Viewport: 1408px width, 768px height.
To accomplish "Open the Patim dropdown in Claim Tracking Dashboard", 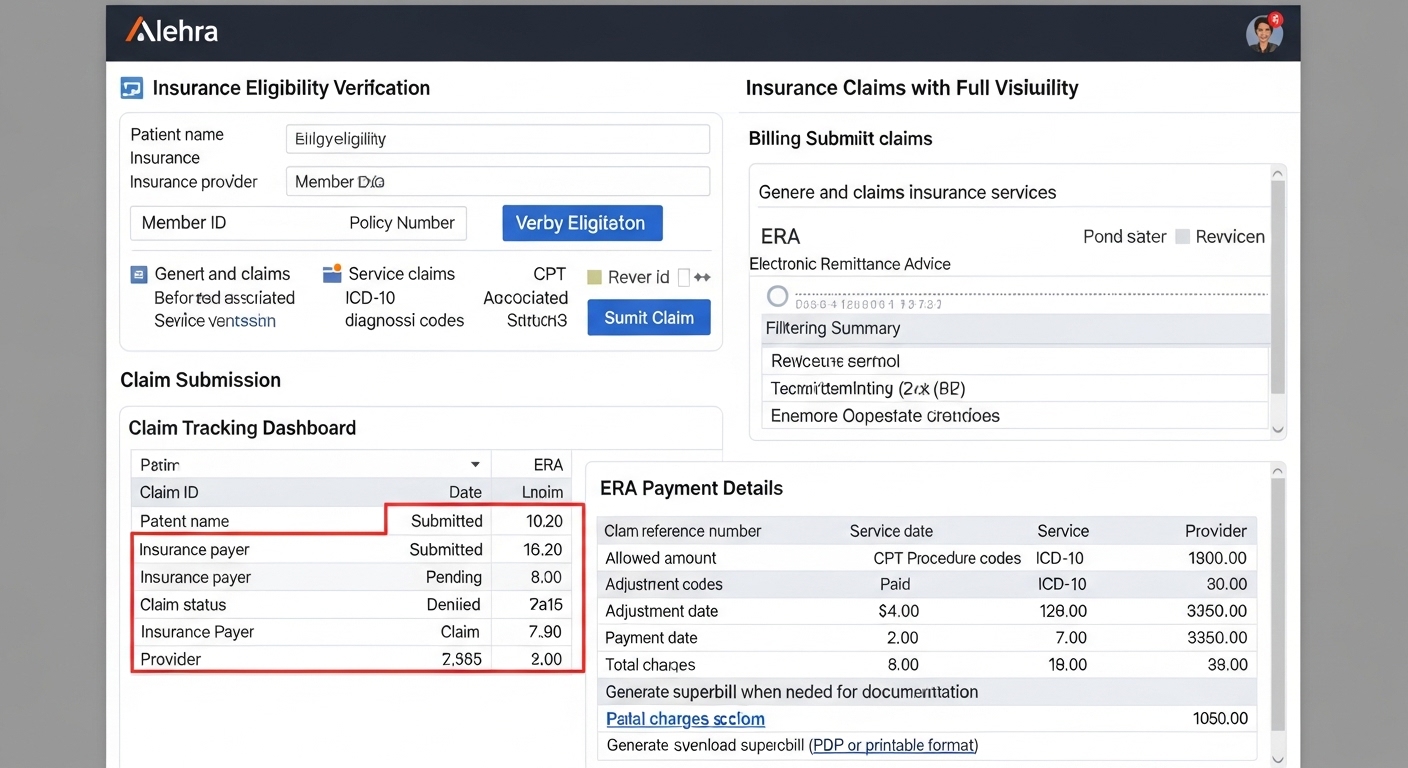I will 475,465.
